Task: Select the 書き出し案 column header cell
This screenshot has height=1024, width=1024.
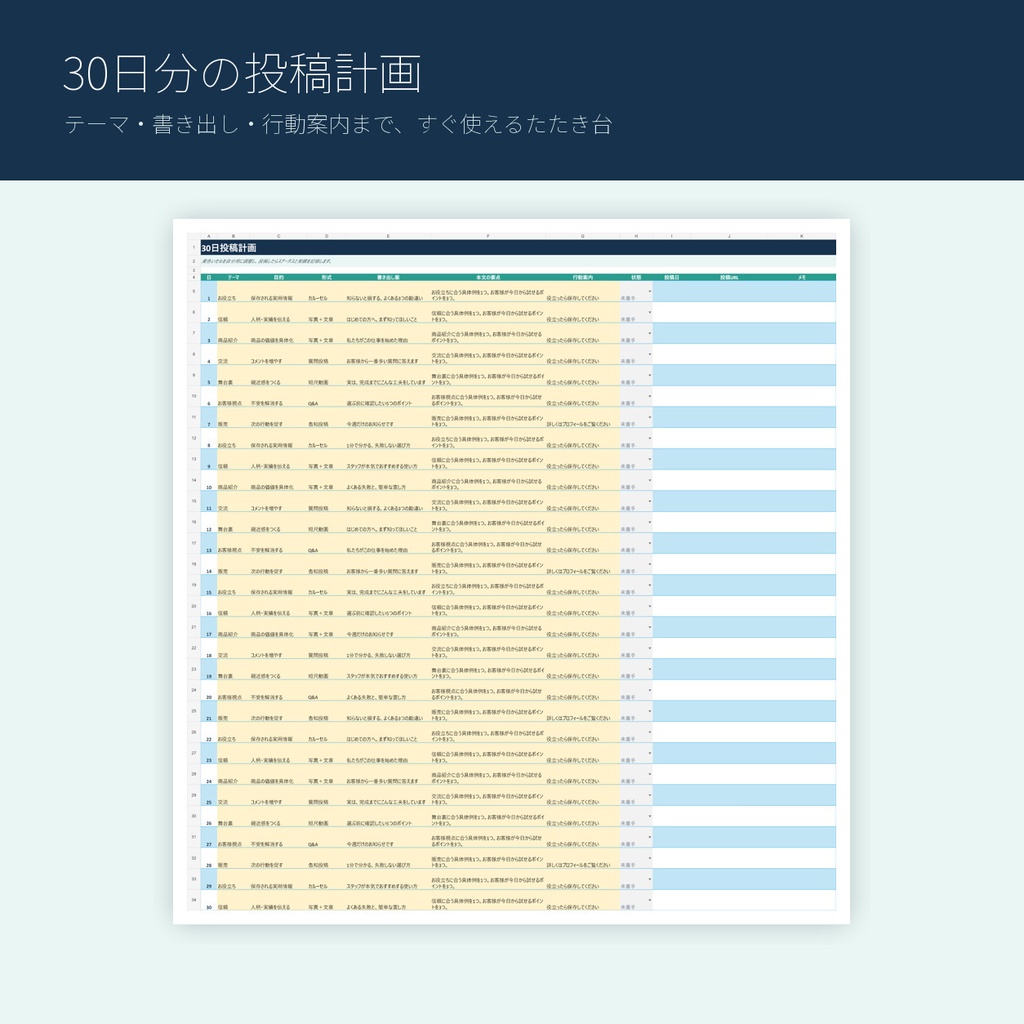Action: tap(388, 278)
